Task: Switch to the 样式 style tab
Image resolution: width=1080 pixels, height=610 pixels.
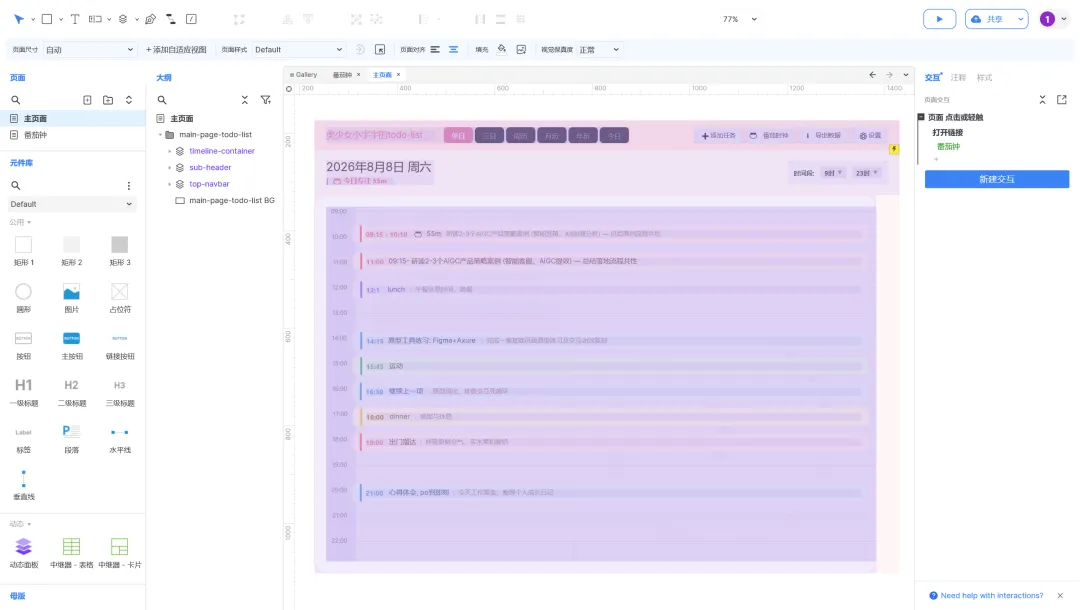Action: point(984,78)
